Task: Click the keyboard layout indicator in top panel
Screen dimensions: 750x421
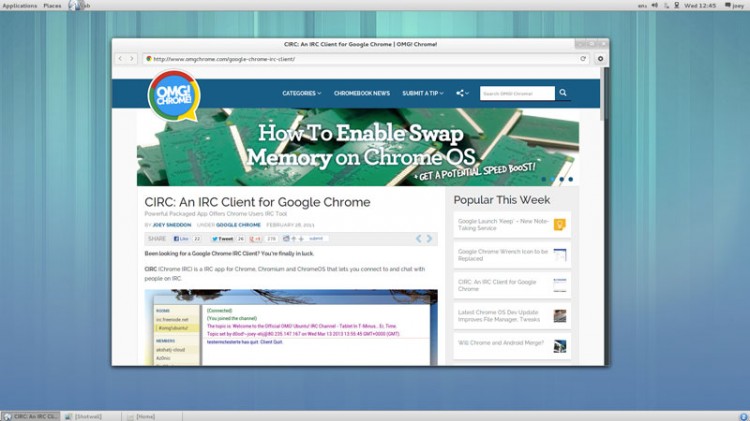Action: (642, 6)
